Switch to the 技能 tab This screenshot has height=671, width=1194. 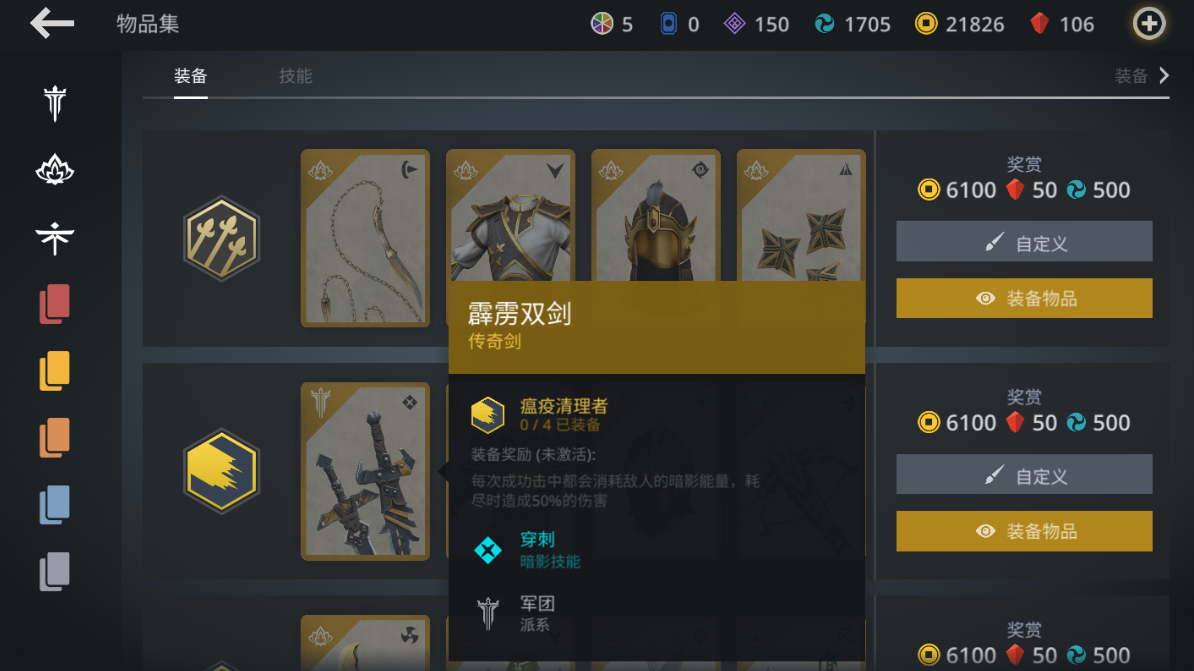pos(295,76)
